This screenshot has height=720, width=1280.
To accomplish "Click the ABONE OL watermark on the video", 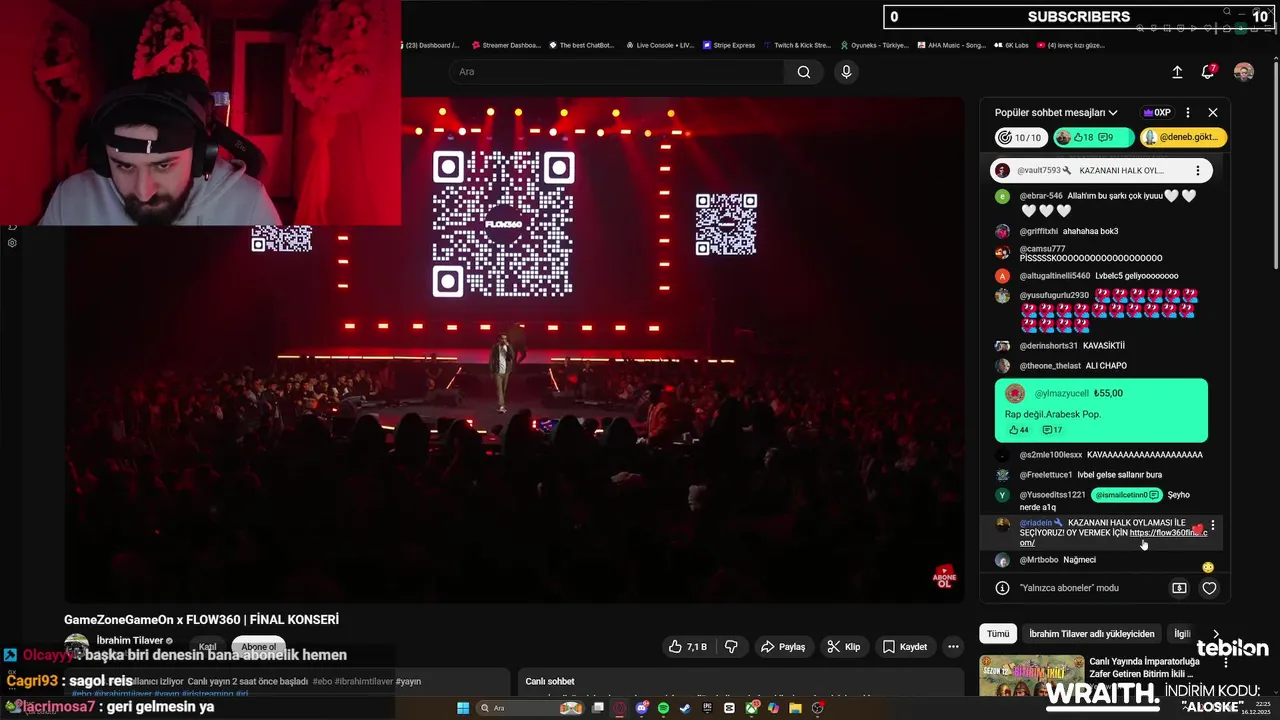I will [x=944, y=577].
